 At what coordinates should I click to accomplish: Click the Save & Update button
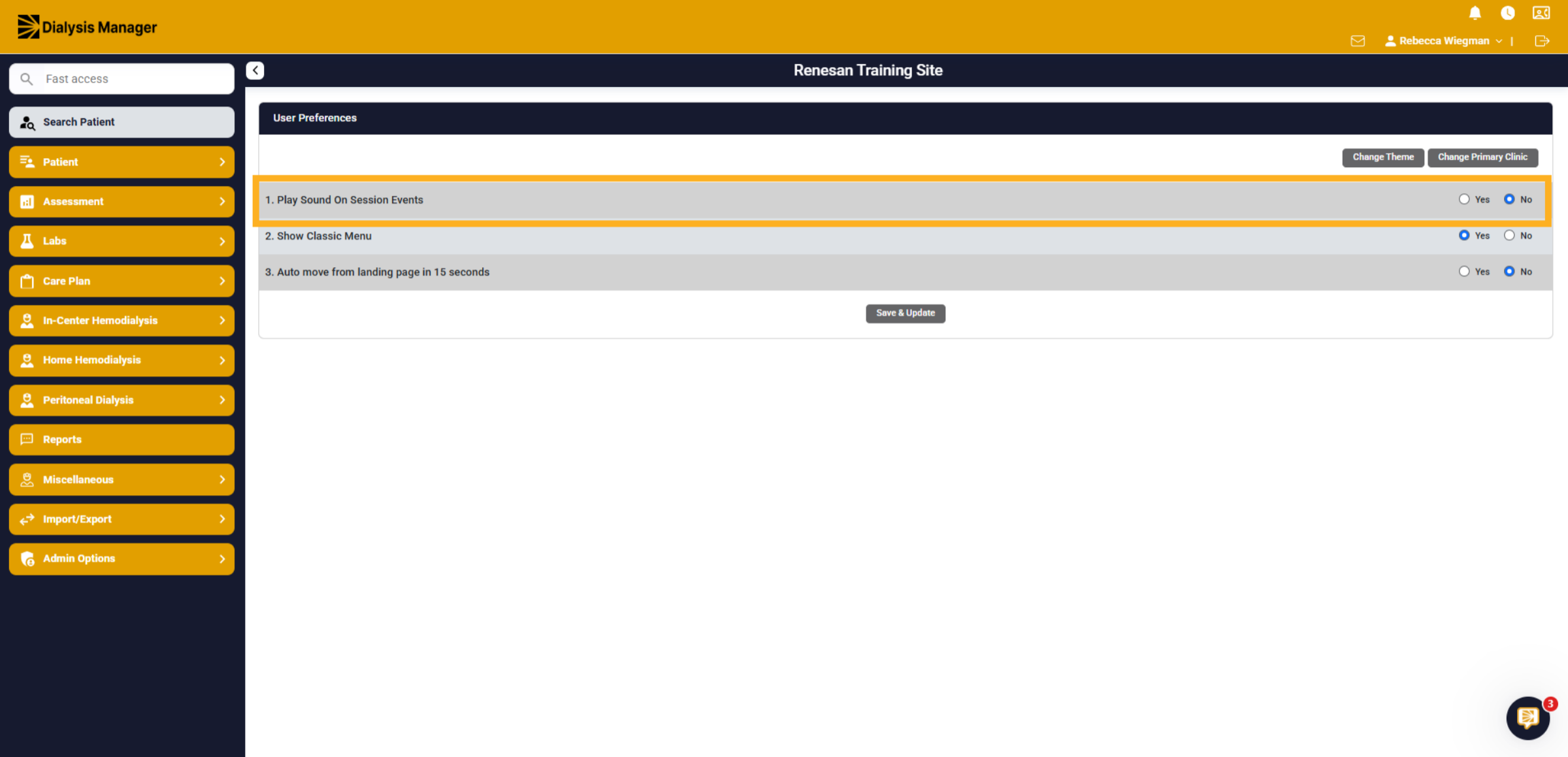906,314
